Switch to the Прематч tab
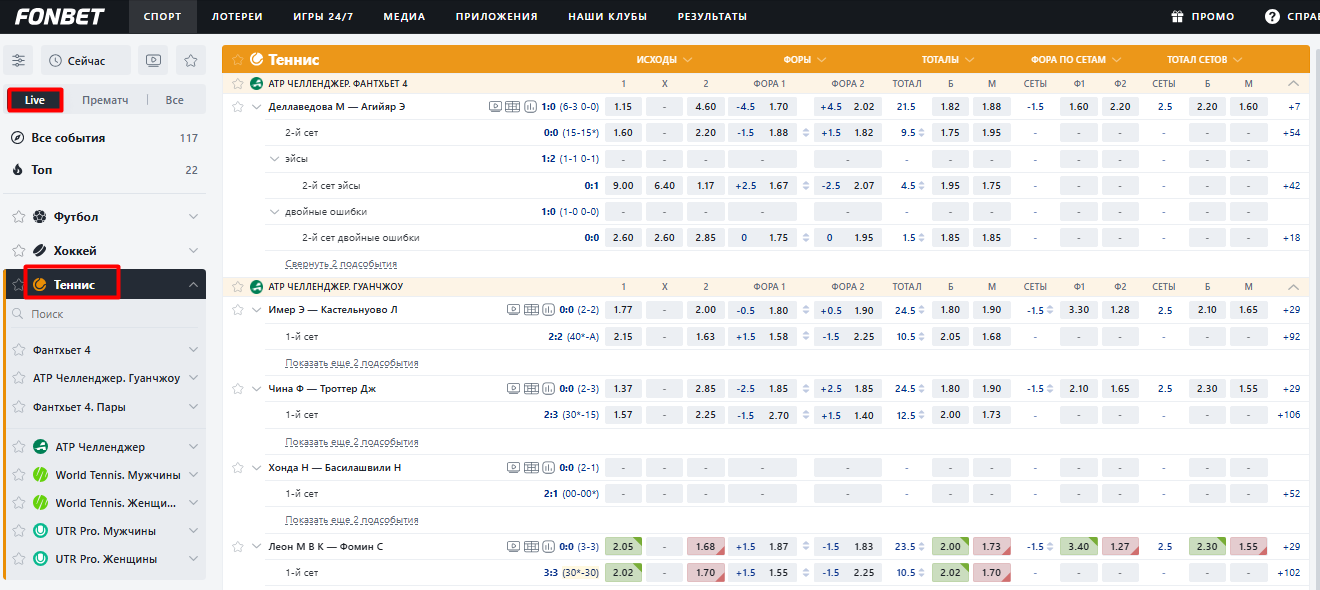The width and height of the screenshot is (1320, 590). pyautogui.click(x=105, y=100)
